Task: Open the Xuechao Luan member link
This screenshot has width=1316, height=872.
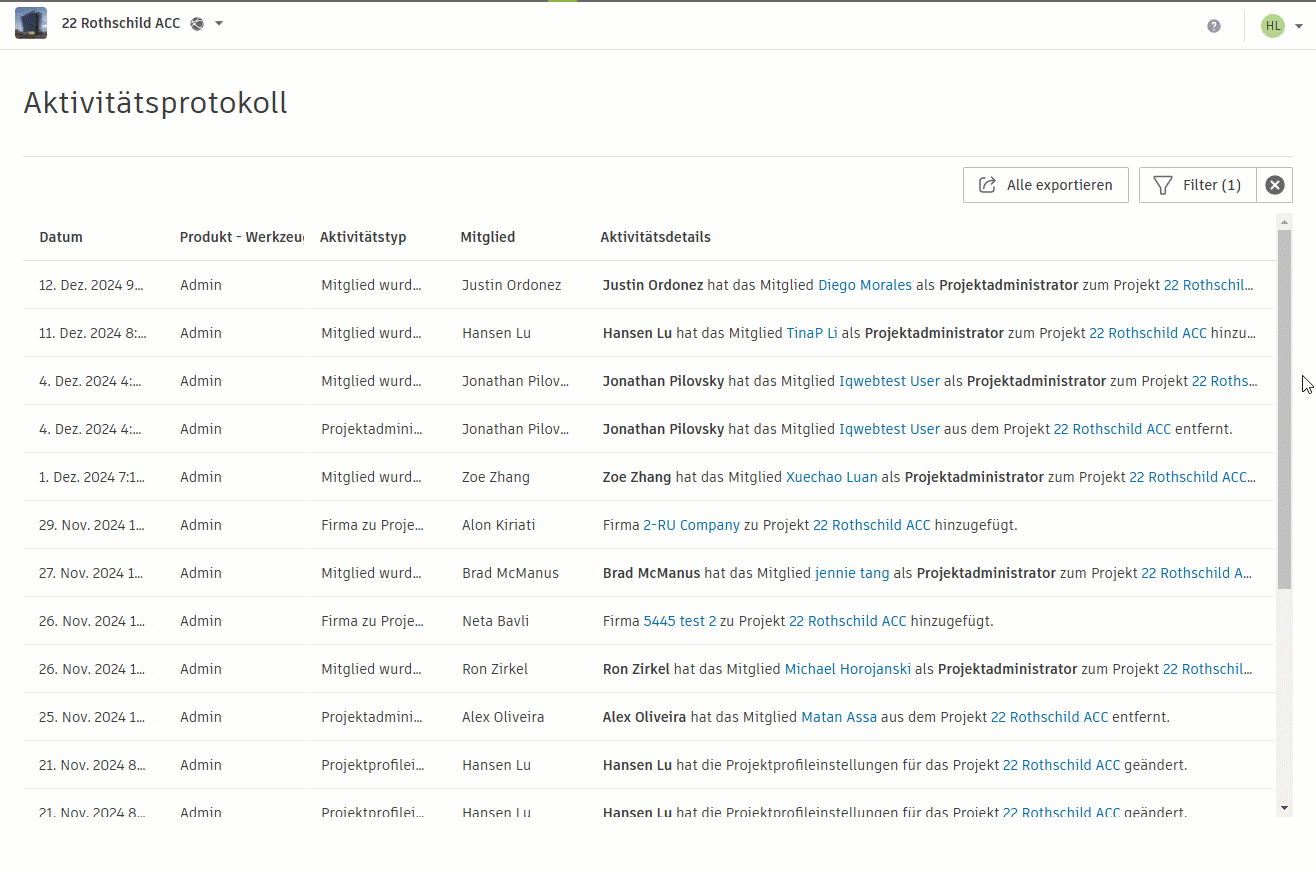Action: (831, 477)
